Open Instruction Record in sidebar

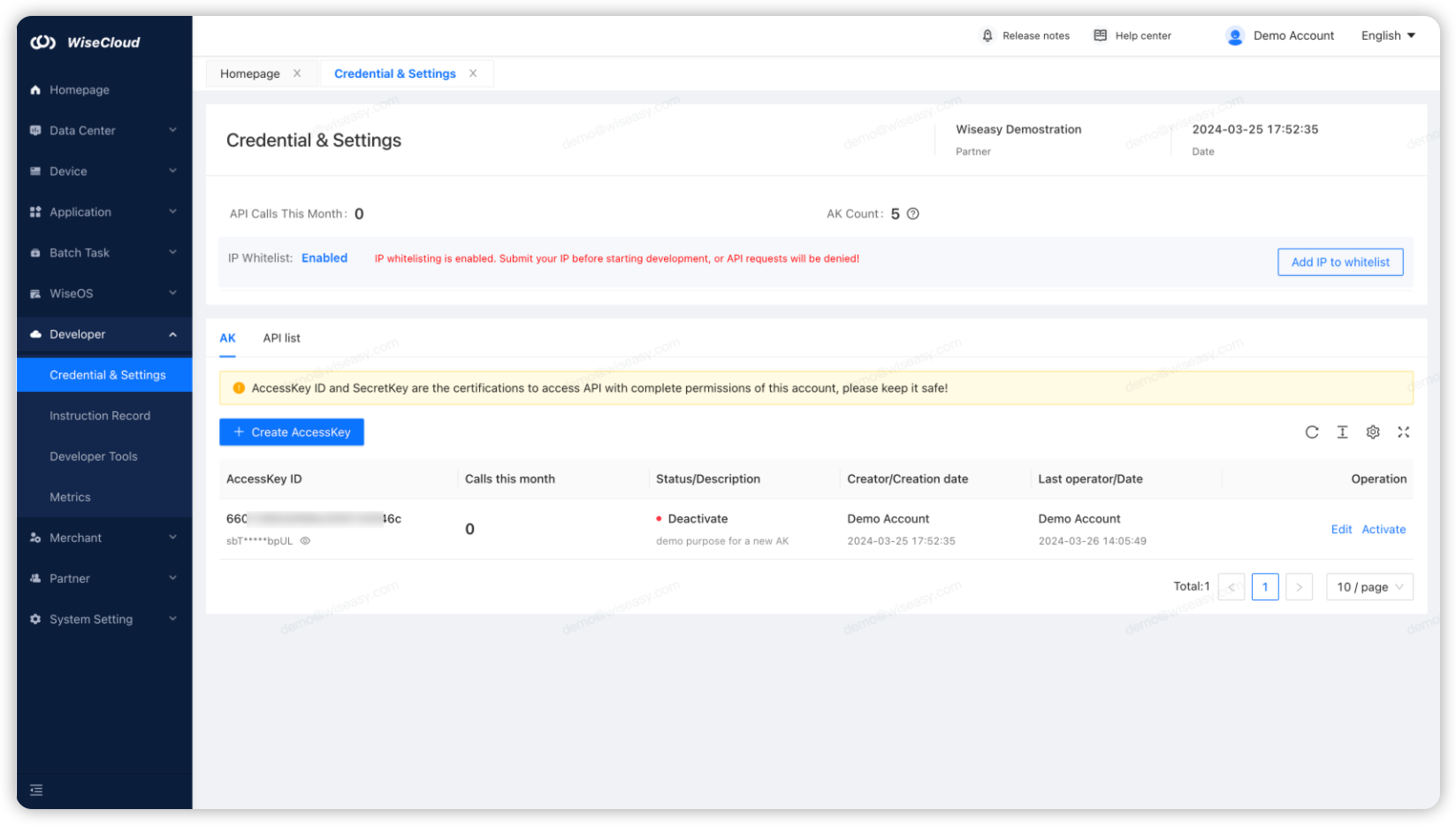100,416
